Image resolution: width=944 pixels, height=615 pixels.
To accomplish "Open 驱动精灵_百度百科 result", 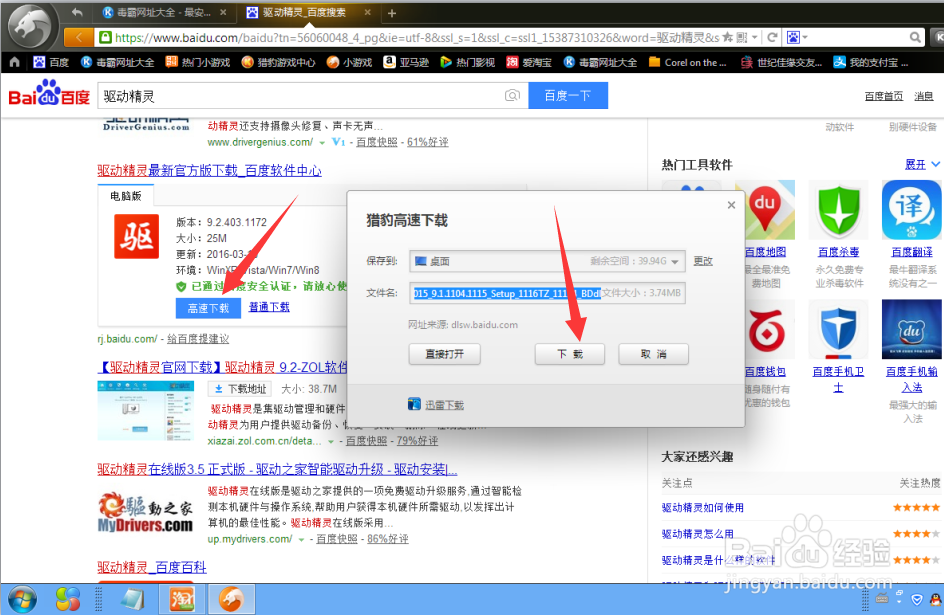I will pyautogui.click(x=152, y=567).
